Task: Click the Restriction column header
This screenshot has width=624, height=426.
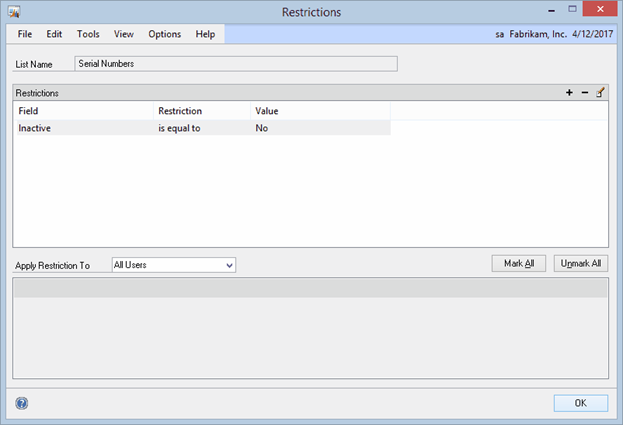Action: (x=202, y=111)
